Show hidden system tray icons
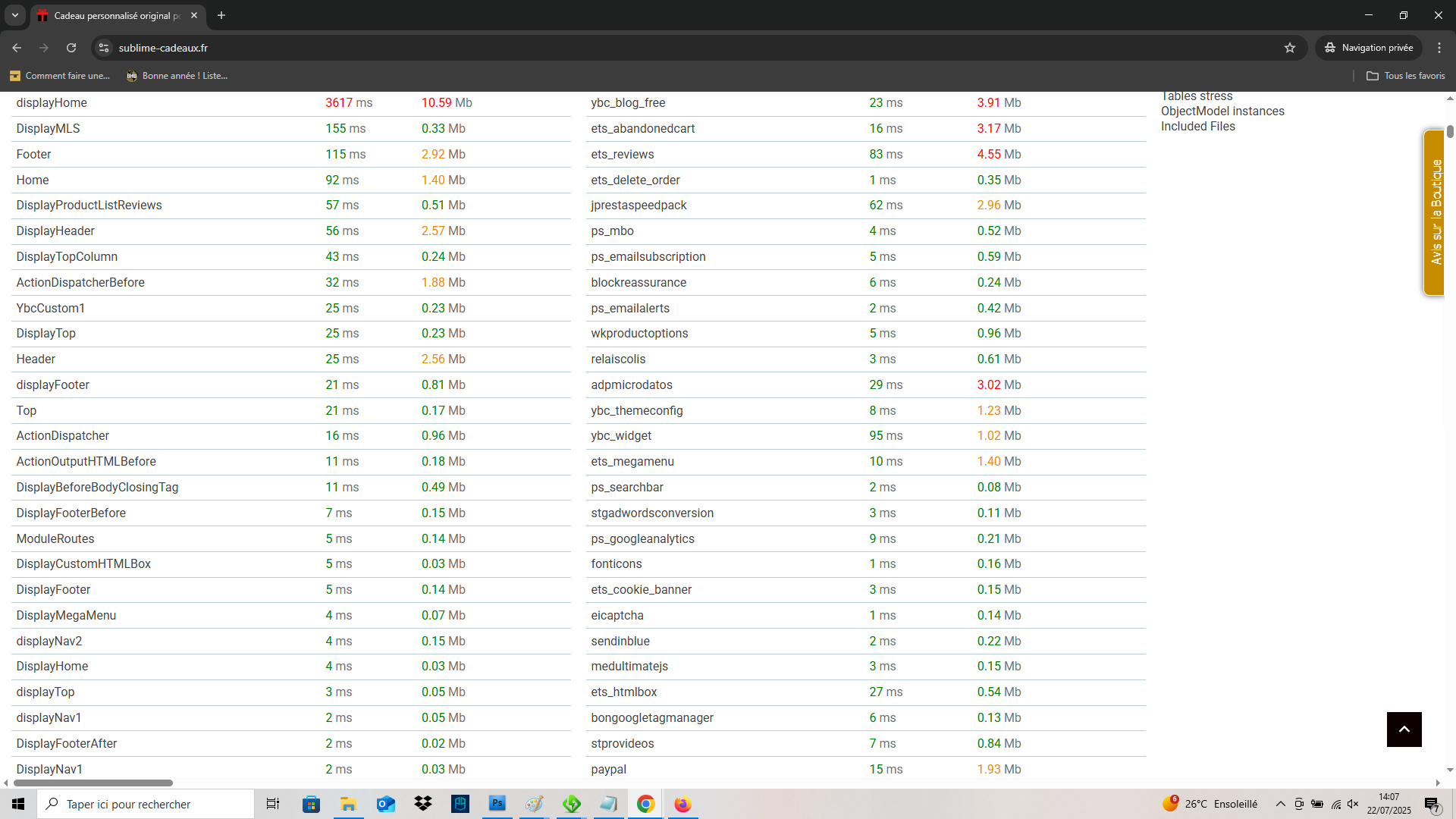The width and height of the screenshot is (1456, 819). 1281,804
